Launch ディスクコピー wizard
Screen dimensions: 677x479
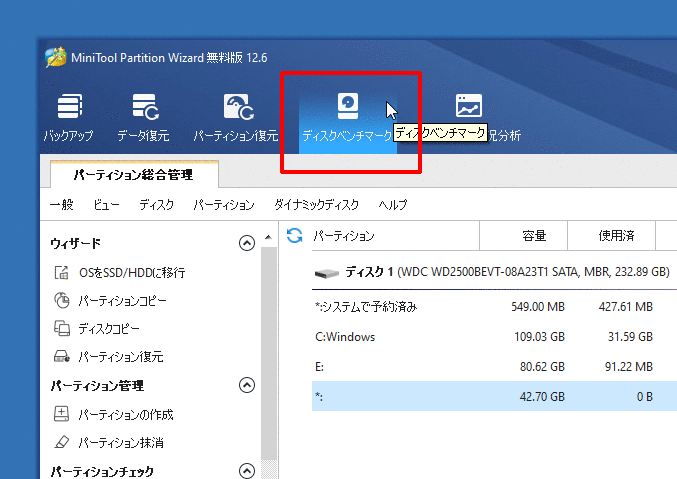[x=108, y=328]
